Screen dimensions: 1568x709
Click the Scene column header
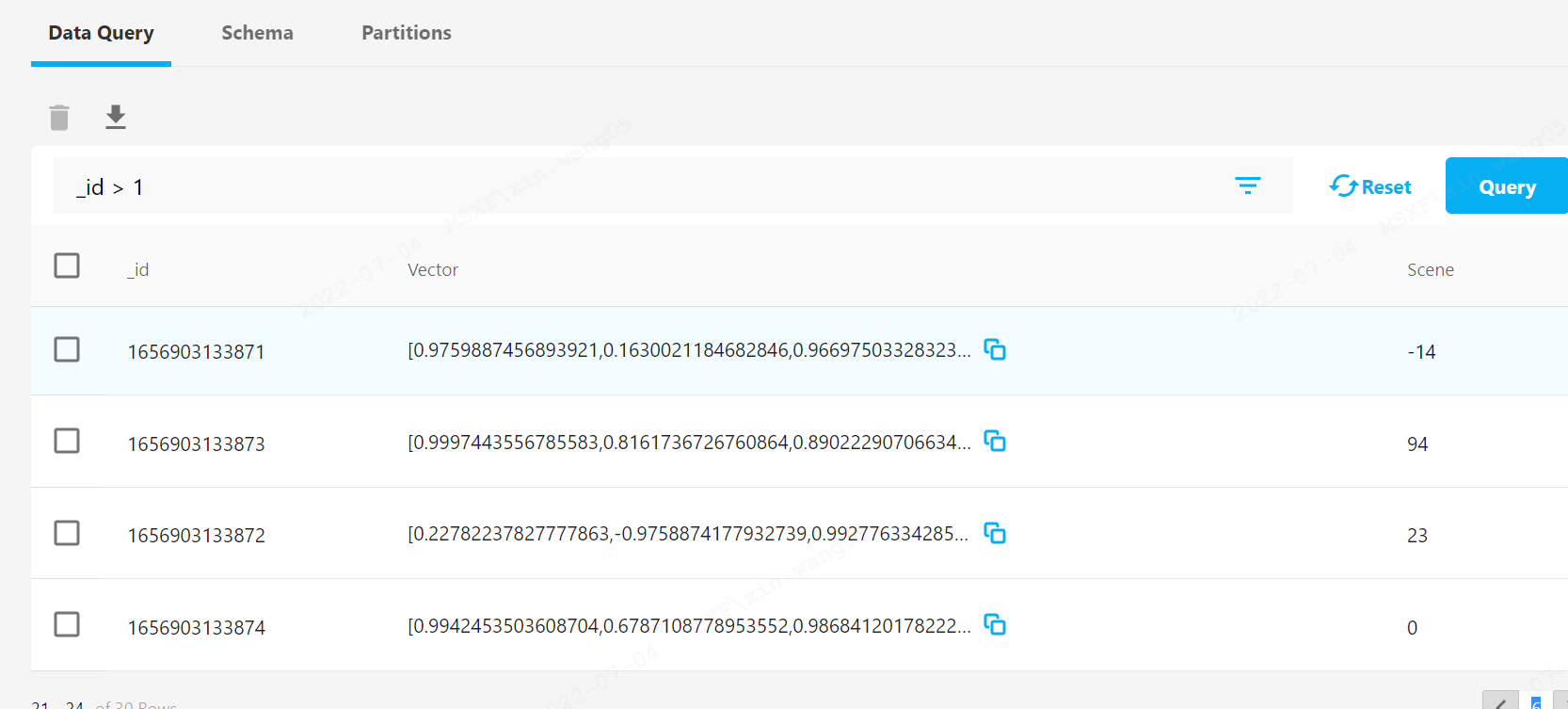tap(1431, 270)
